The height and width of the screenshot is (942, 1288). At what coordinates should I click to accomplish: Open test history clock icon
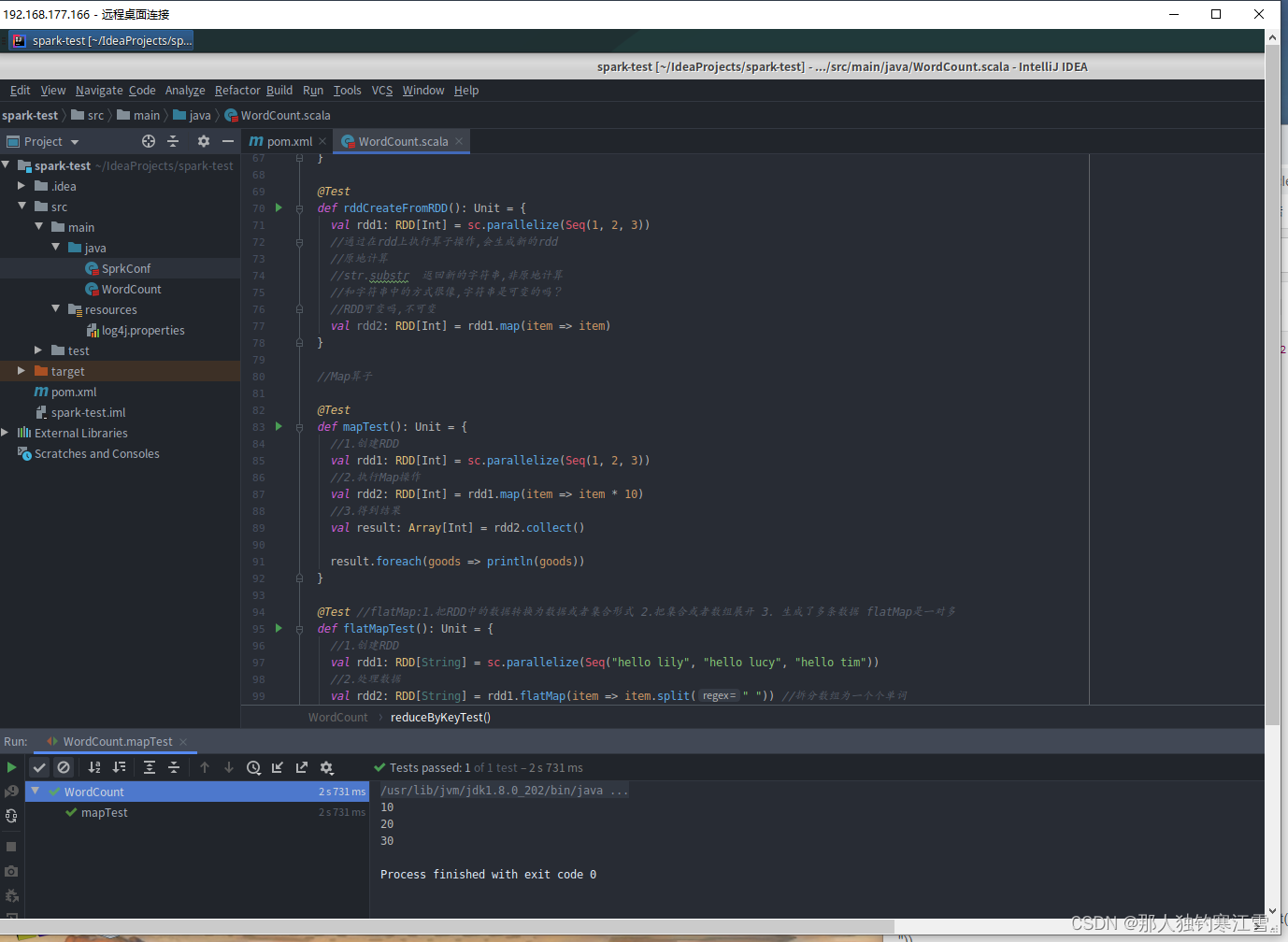pyautogui.click(x=253, y=767)
